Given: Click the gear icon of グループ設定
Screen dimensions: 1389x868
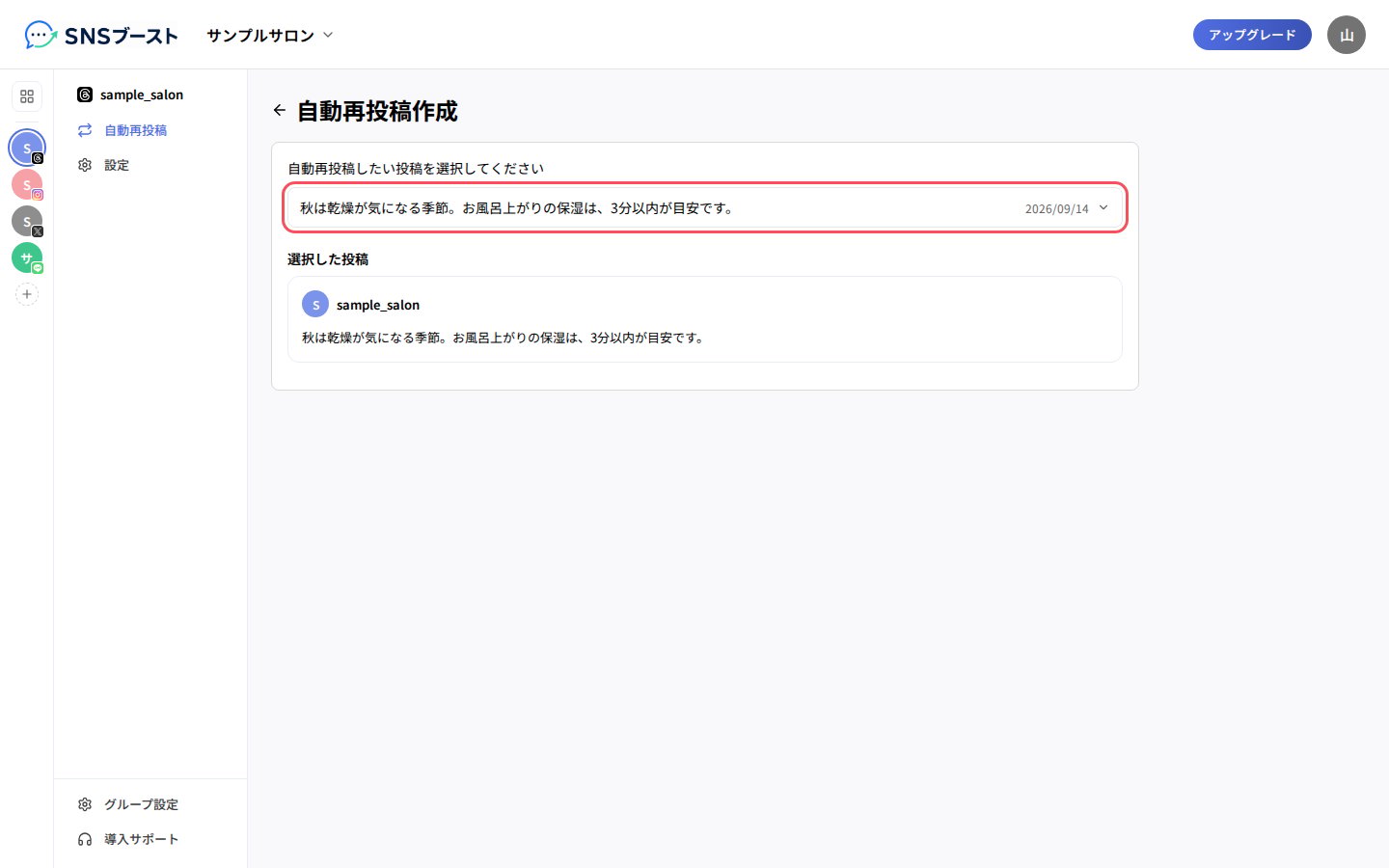Looking at the screenshot, I should [85, 804].
